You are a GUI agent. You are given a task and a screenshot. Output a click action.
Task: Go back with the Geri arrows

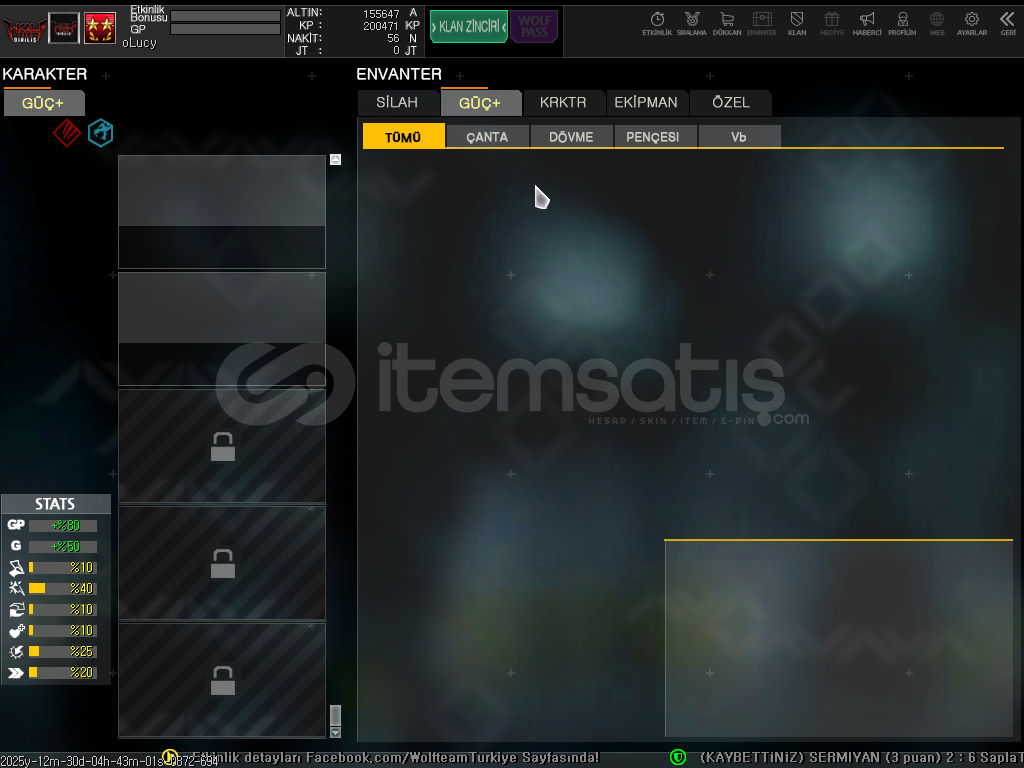click(1007, 23)
